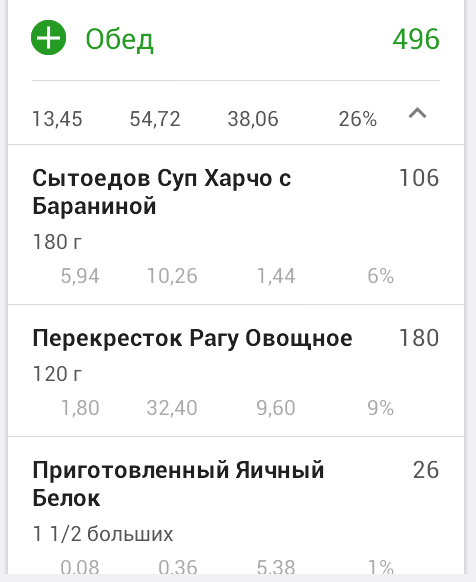Viewport: 476px width, 582px height.
Task: Collapse the Обед meal section with chevron
Action: [x=417, y=113]
